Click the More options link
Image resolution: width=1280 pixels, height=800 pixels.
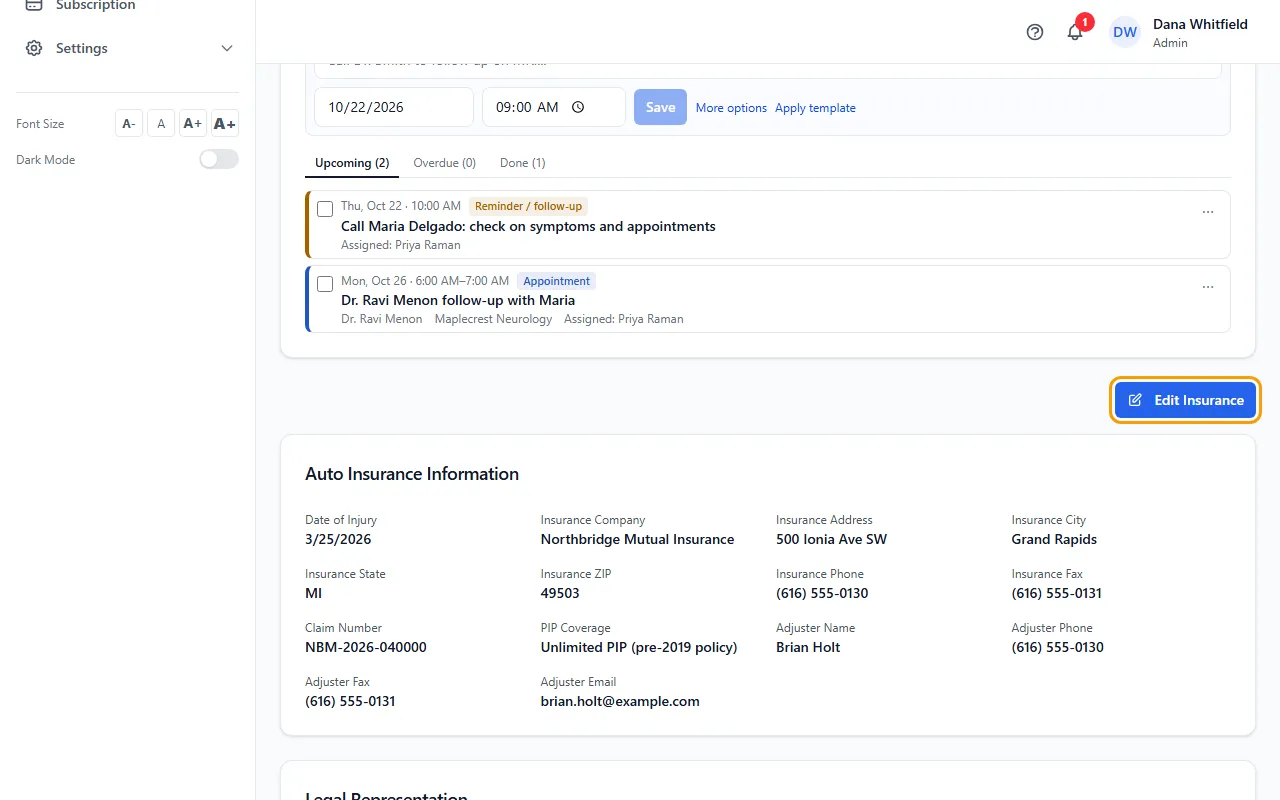(x=731, y=108)
